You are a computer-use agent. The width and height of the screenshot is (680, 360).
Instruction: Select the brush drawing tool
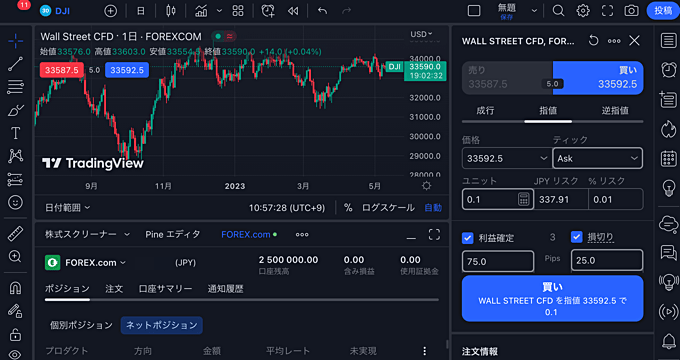(x=15, y=110)
